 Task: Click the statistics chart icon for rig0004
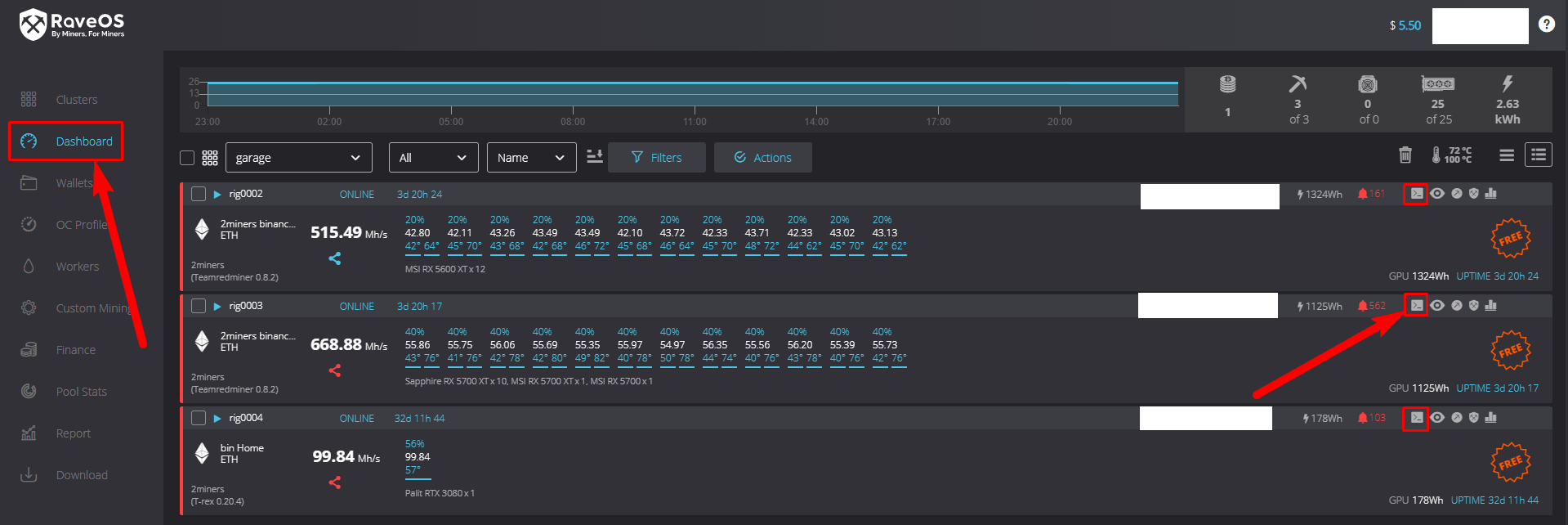pos(1490,418)
